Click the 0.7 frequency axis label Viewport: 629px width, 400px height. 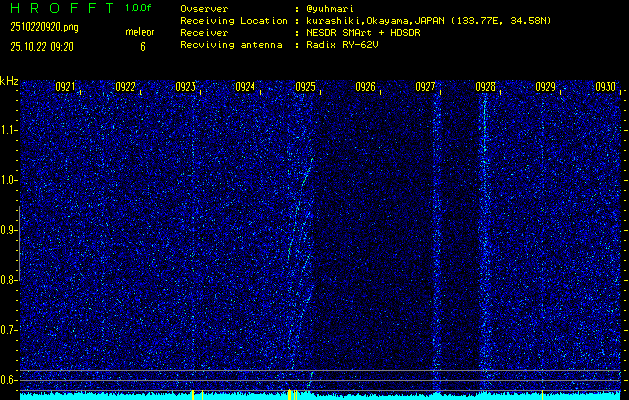click(x=7, y=330)
